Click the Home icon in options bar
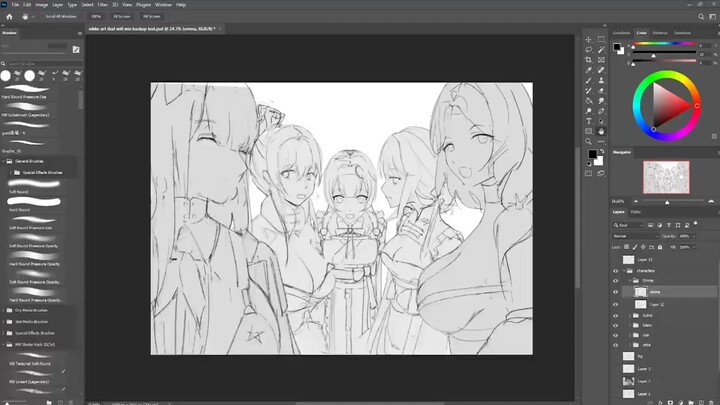The image size is (720, 405). [x=8, y=16]
